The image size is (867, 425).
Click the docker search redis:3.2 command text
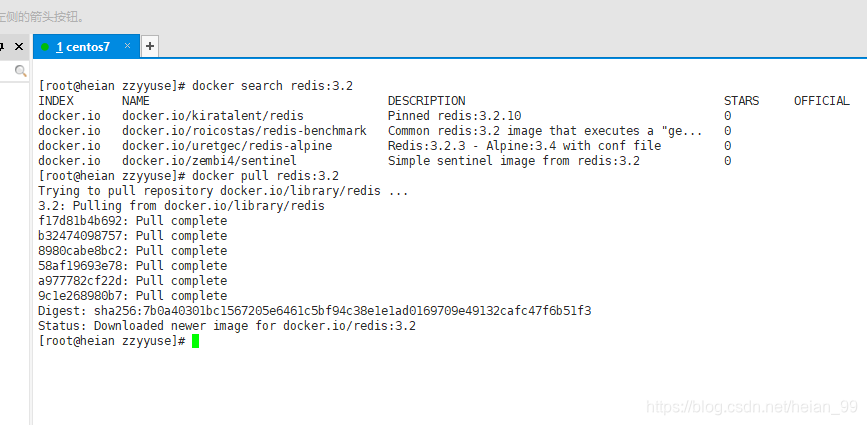click(x=273, y=86)
